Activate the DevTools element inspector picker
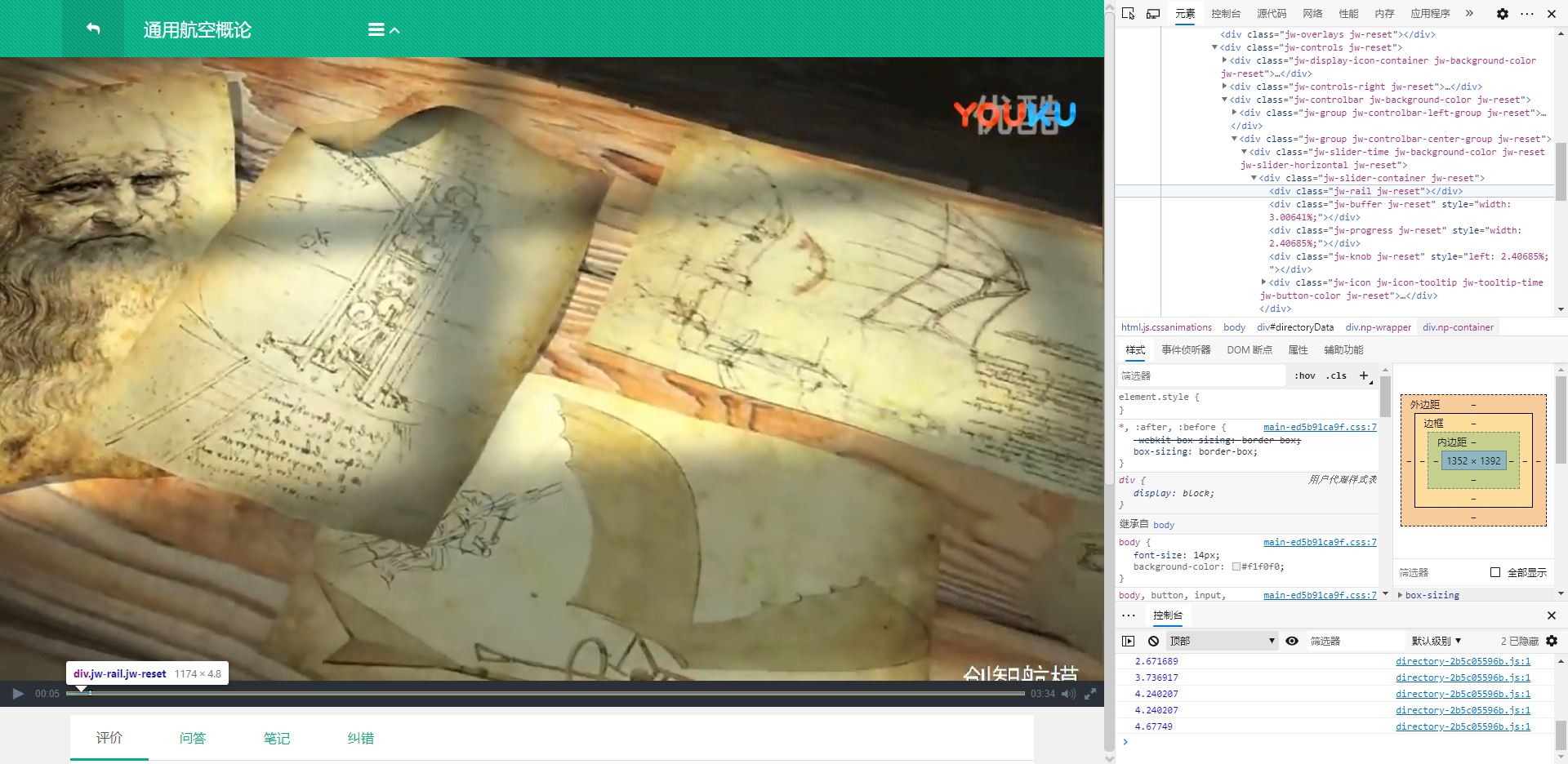This screenshot has height=764, width=1568. 1129,13
